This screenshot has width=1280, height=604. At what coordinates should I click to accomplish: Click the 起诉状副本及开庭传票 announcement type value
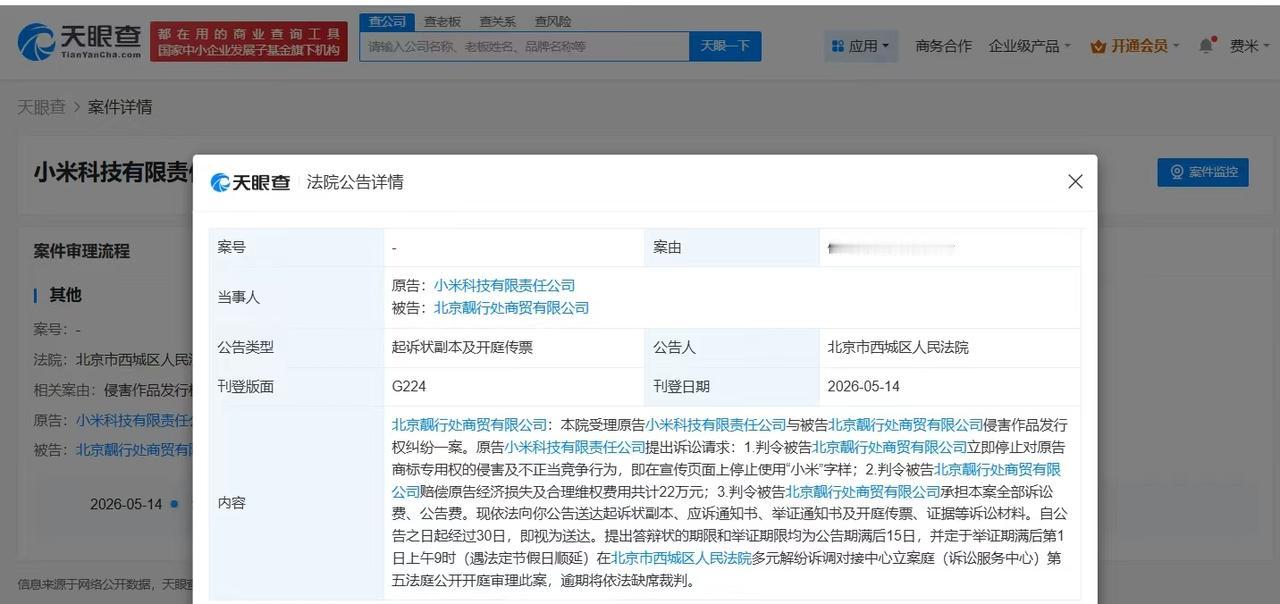(x=462, y=347)
